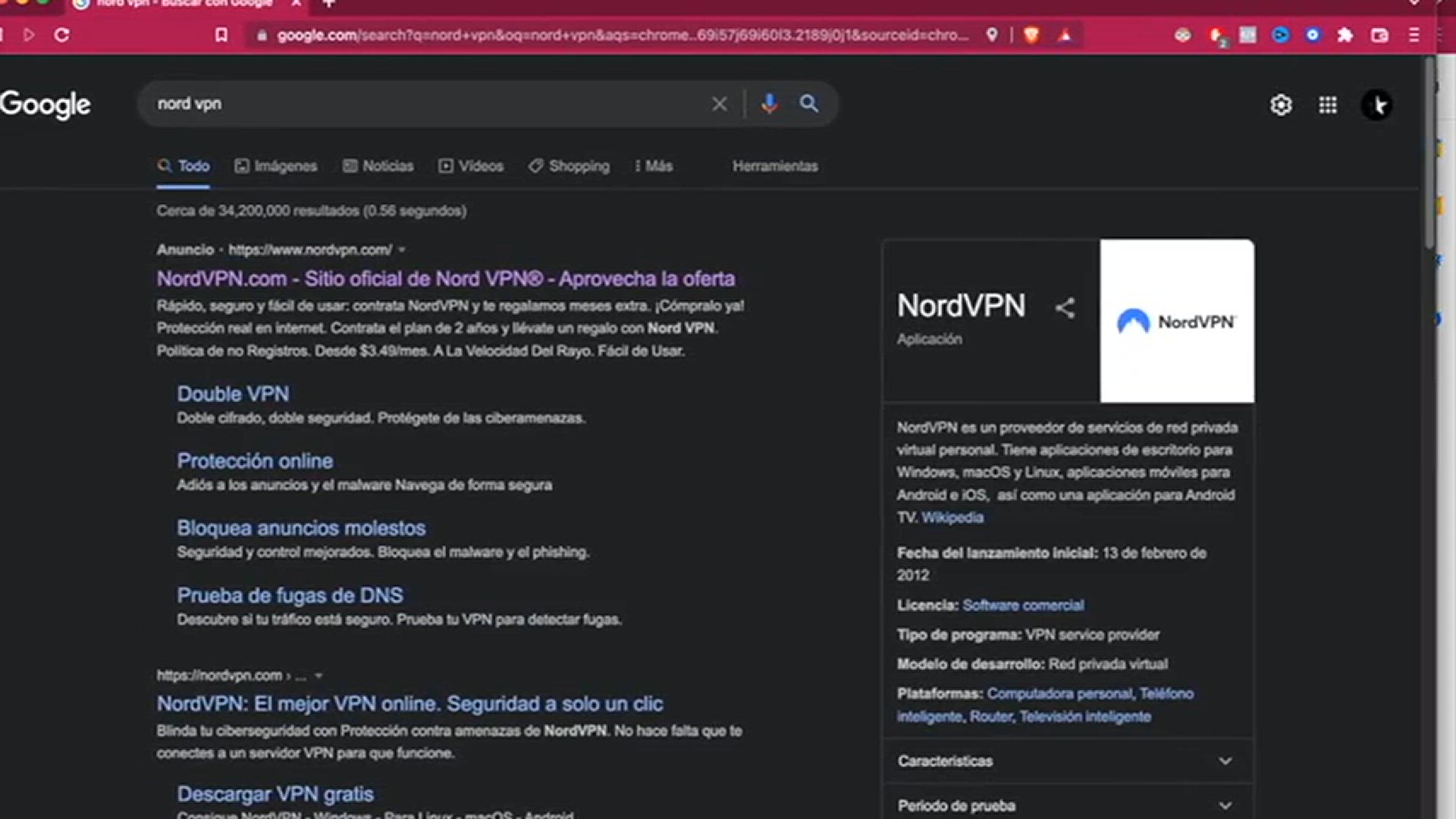Click the first toolbar extension icon
The height and width of the screenshot is (819, 1456).
click(x=1182, y=35)
